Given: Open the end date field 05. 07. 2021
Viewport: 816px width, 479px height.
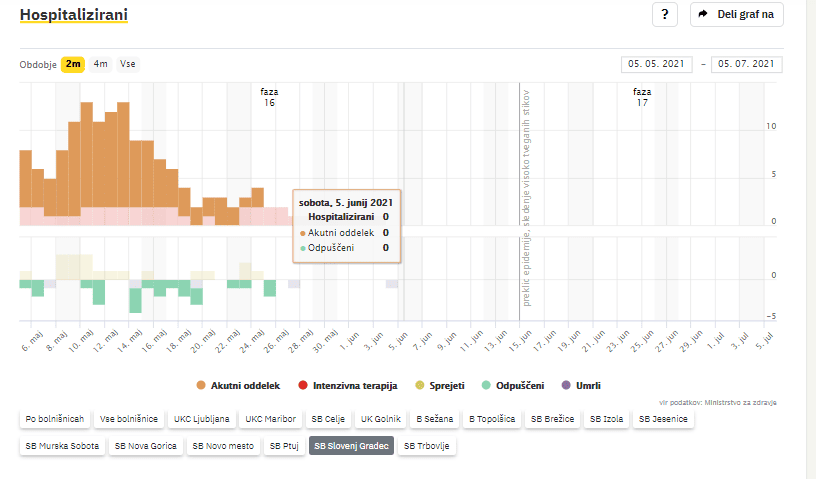Looking at the screenshot, I should point(746,64).
